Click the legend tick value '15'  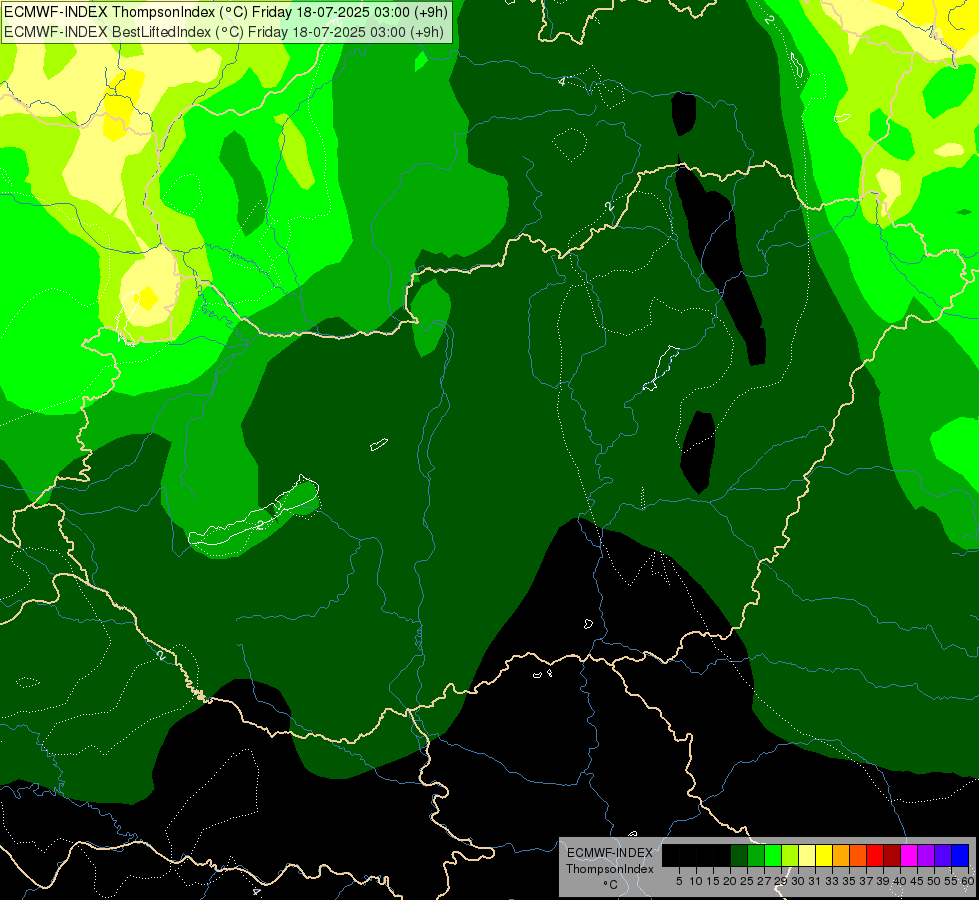pos(713,881)
